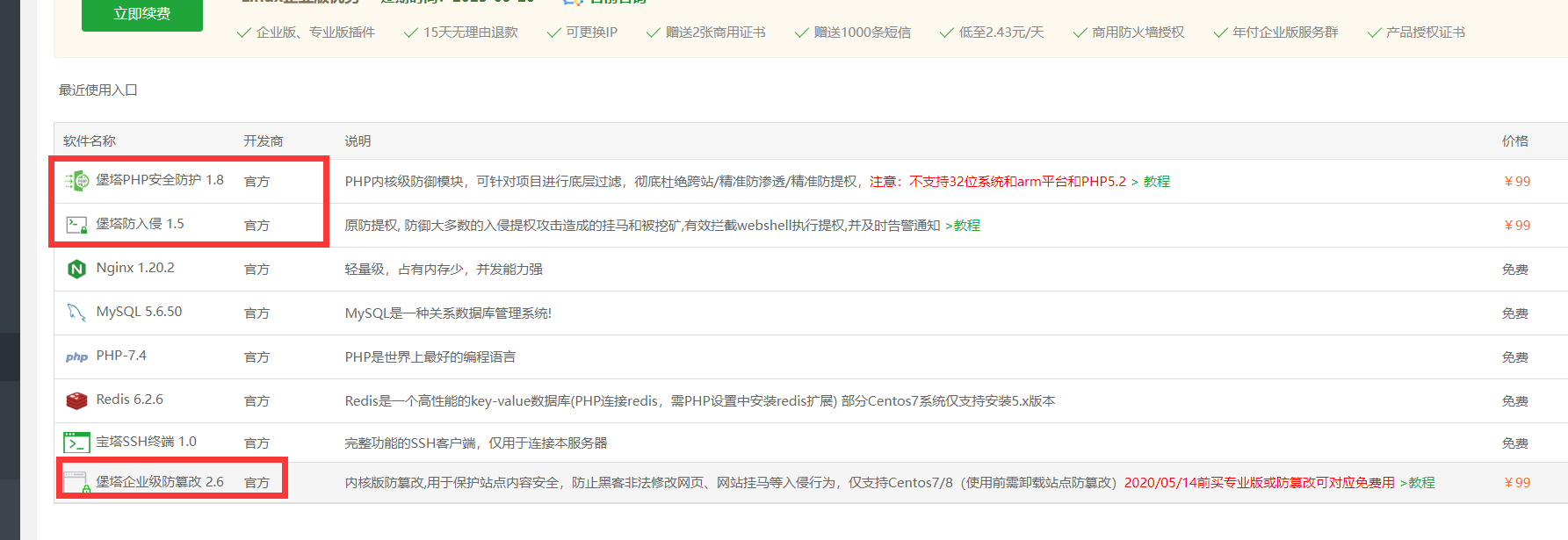Click the red Redis icon
Screen dimensions: 1568x540
(x=77, y=400)
